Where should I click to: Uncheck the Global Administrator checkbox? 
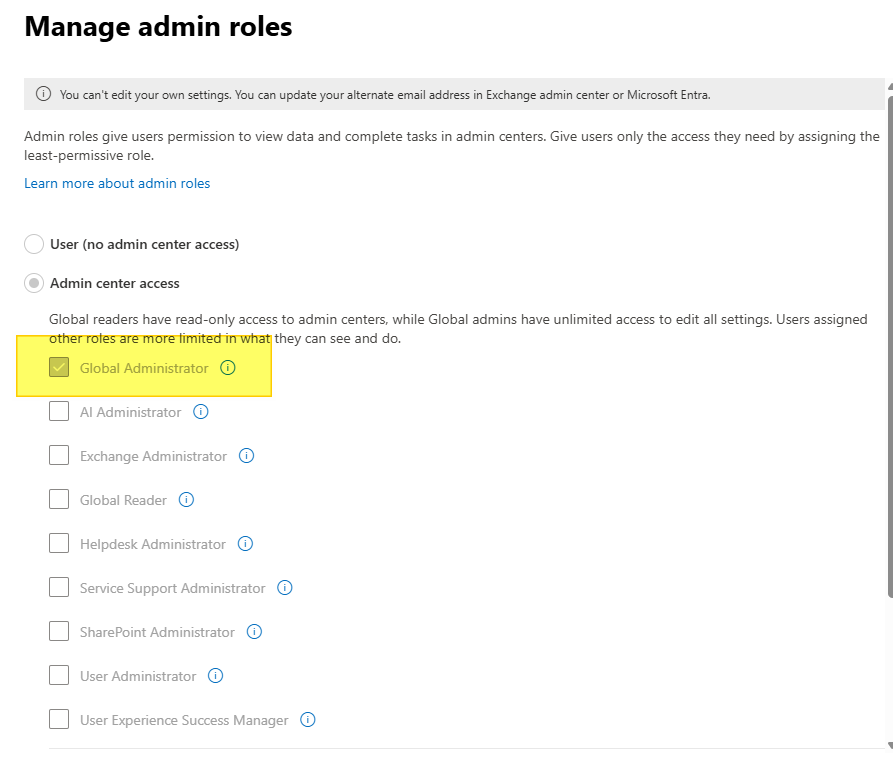pos(59,367)
